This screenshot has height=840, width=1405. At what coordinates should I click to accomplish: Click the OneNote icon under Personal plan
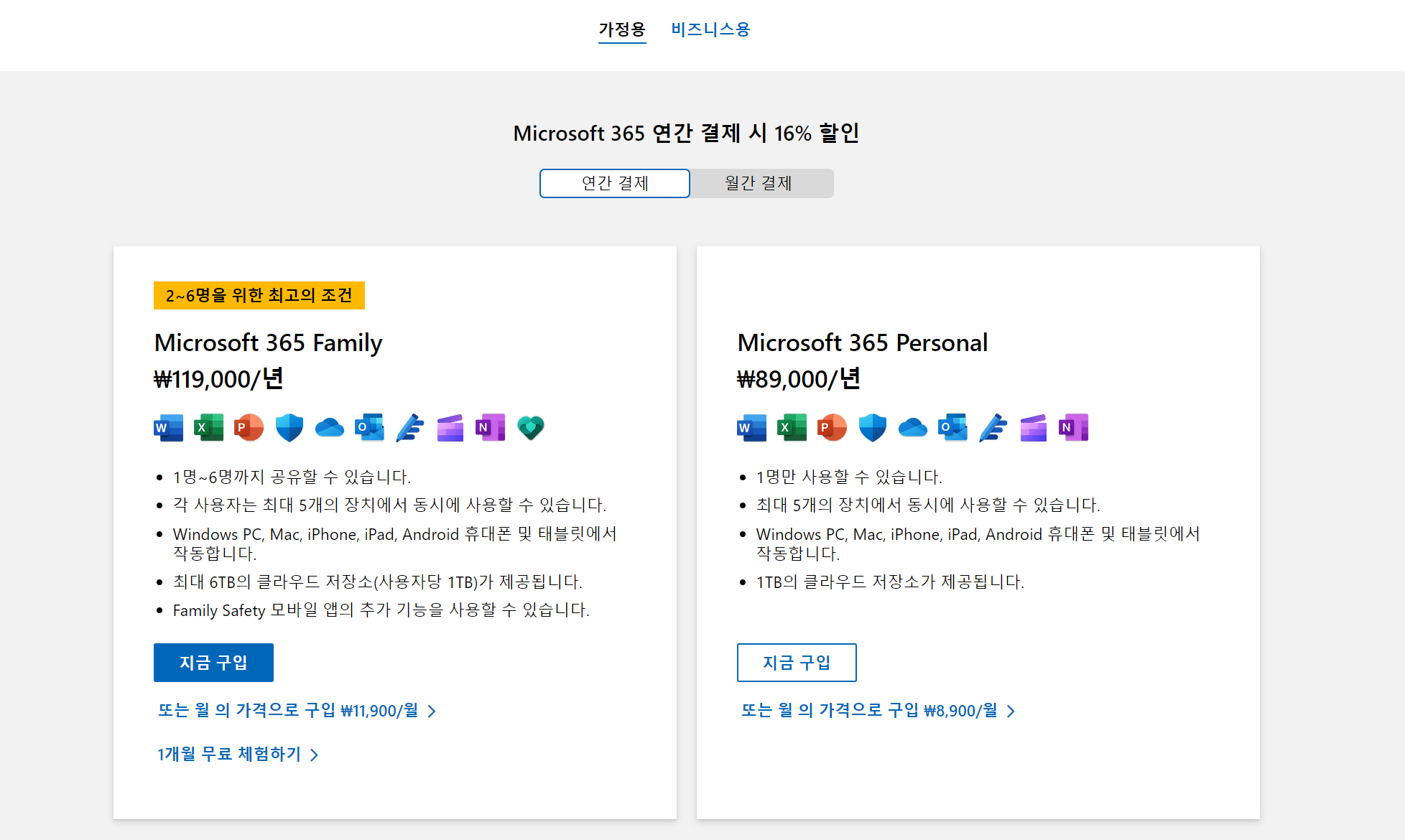[1074, 428]
